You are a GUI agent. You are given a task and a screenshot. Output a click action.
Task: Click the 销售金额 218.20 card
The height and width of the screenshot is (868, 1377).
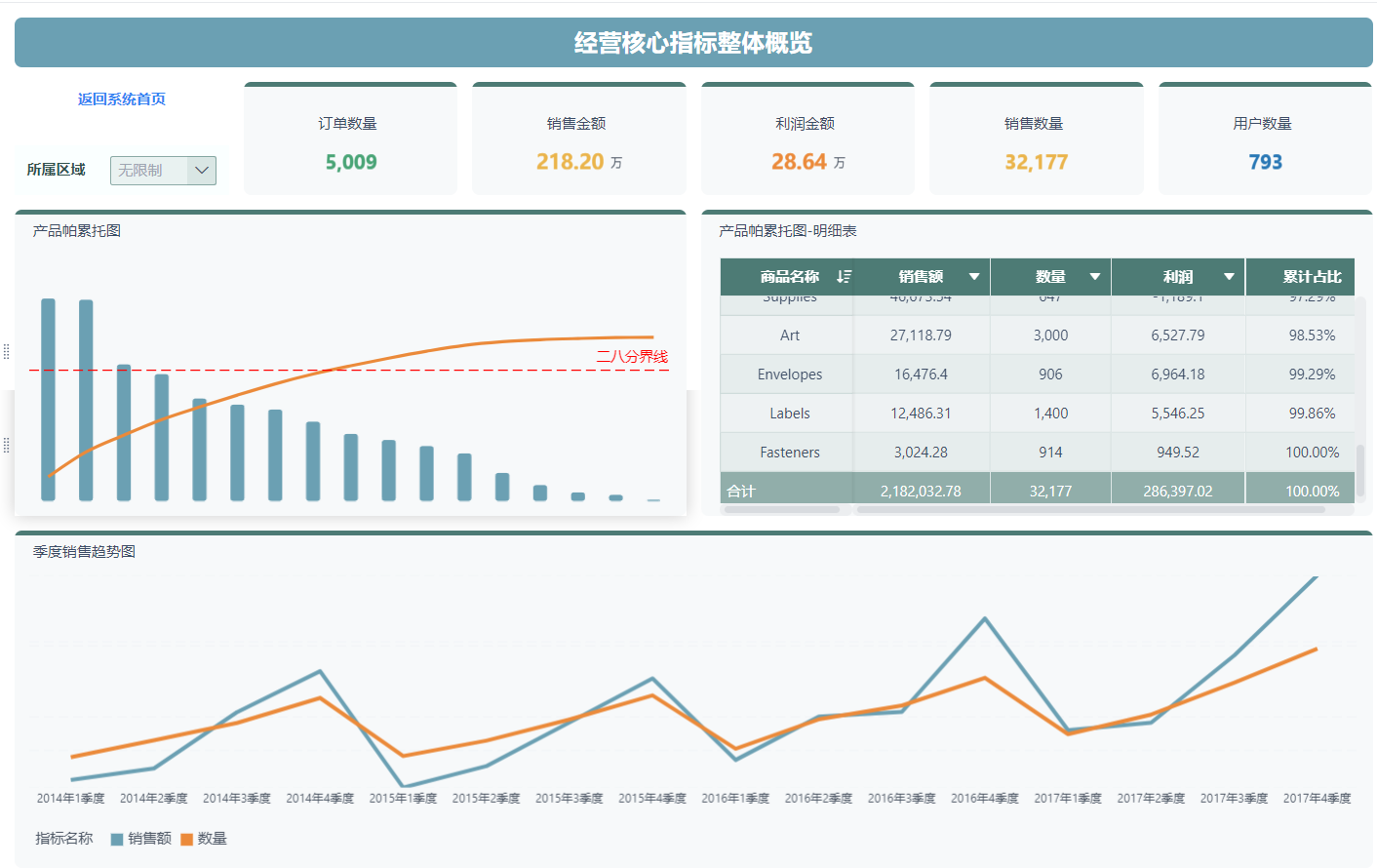579,138
